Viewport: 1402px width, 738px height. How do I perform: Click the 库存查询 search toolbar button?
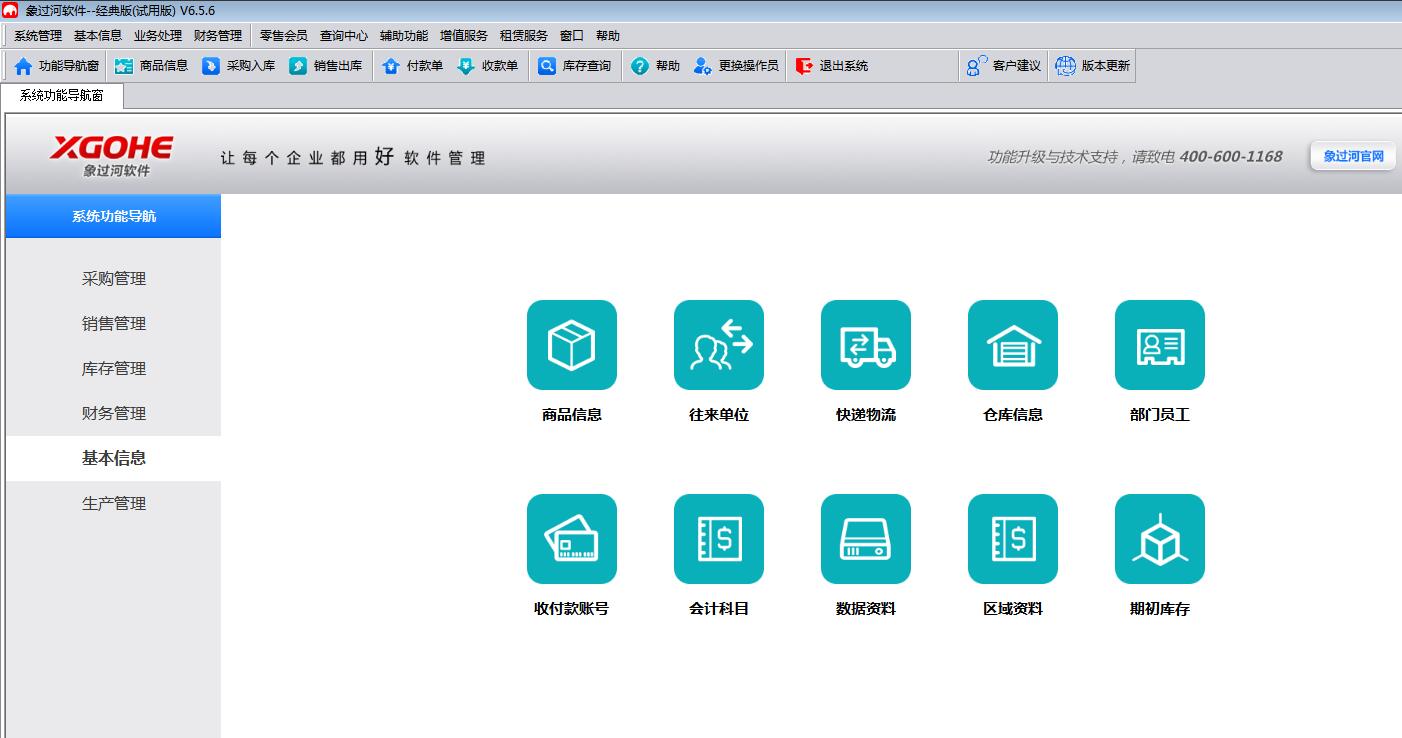pyautogui.click(x=574, y=66)
